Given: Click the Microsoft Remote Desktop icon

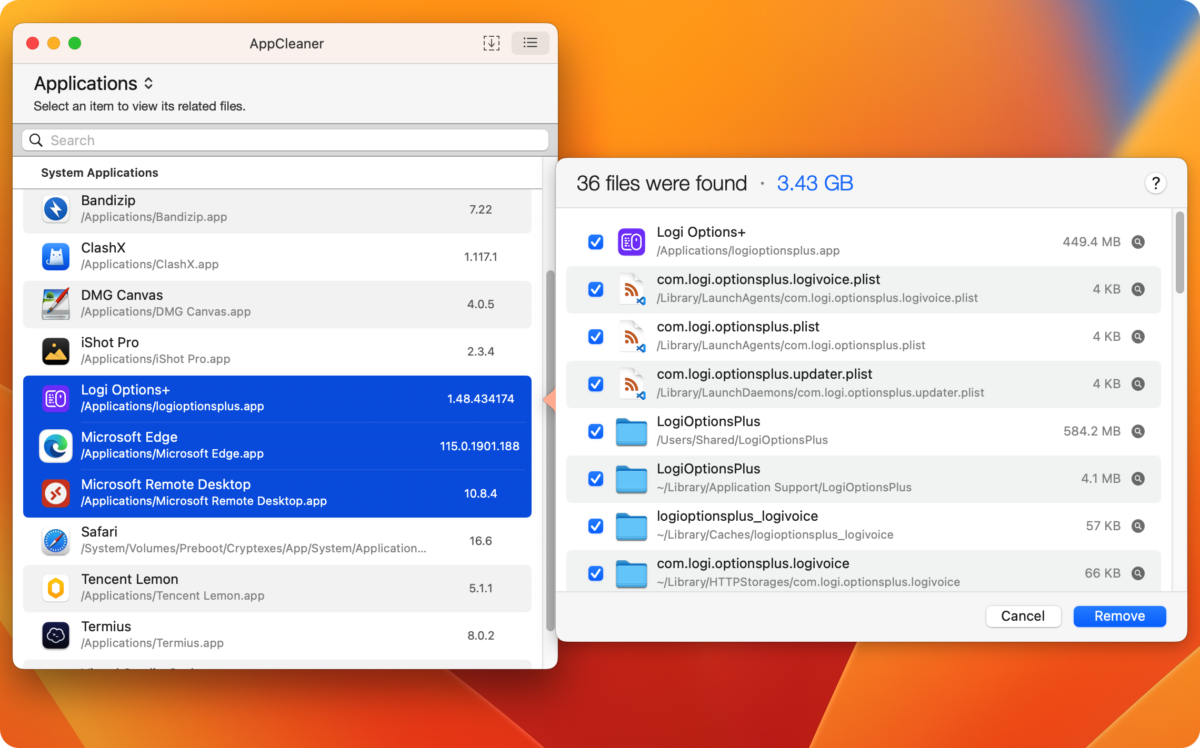Looking at the screenshot, I should [56, 493].
